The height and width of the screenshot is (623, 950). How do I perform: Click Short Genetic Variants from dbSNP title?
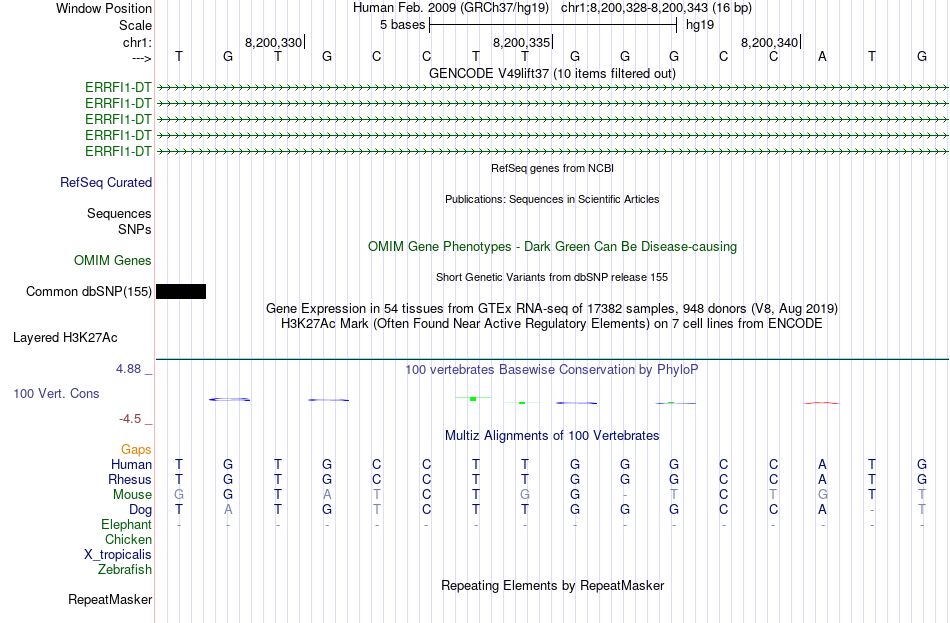[552, 277]
